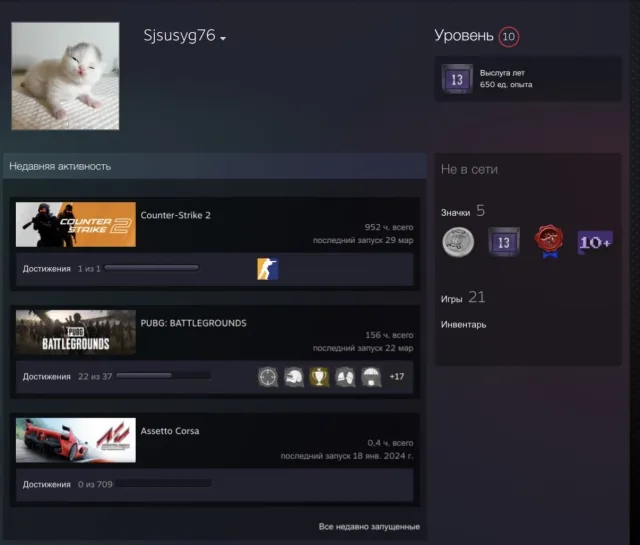Open the Игры 21 games link
640x545 pixels.
click(463, 298)
